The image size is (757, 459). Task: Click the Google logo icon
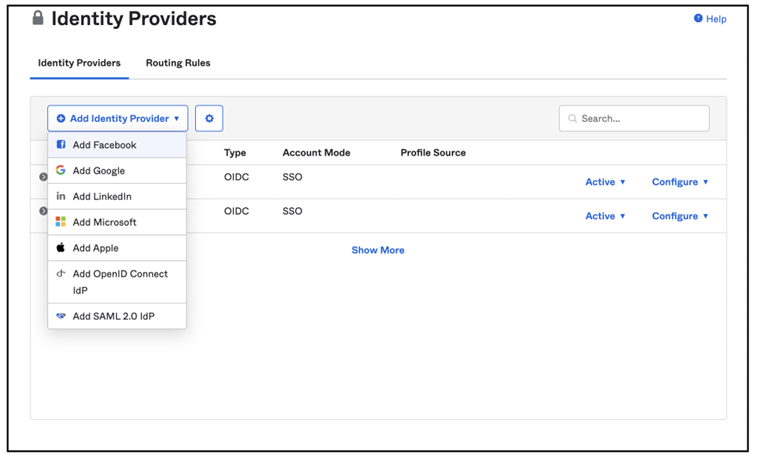pos(61,171)
